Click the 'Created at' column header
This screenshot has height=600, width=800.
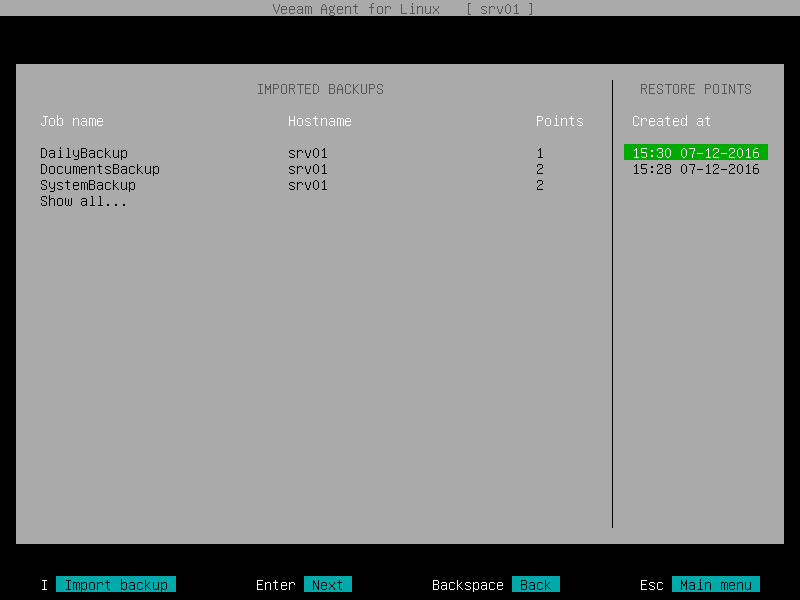click(671, 121)
